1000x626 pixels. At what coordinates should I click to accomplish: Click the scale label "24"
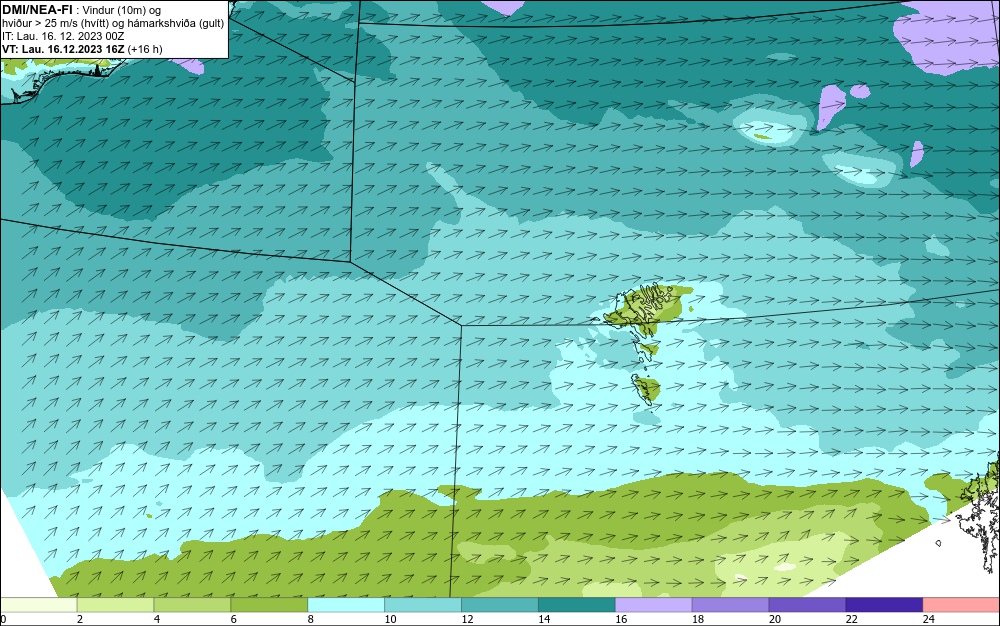pos(929,619)
